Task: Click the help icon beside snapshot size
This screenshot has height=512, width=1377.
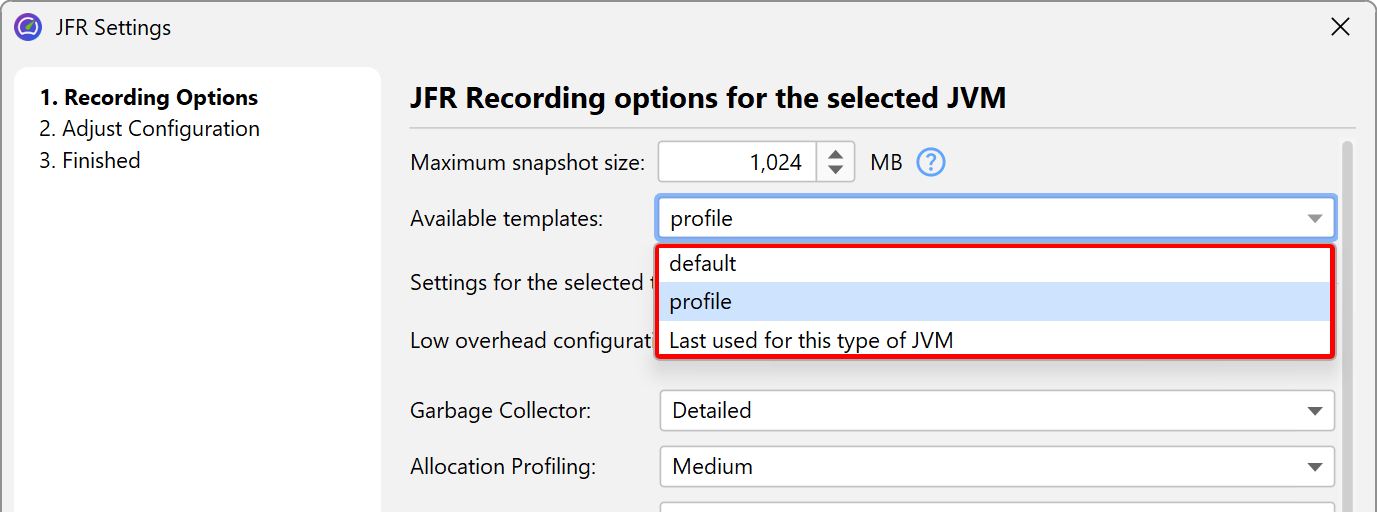Action: coord(931,162)
